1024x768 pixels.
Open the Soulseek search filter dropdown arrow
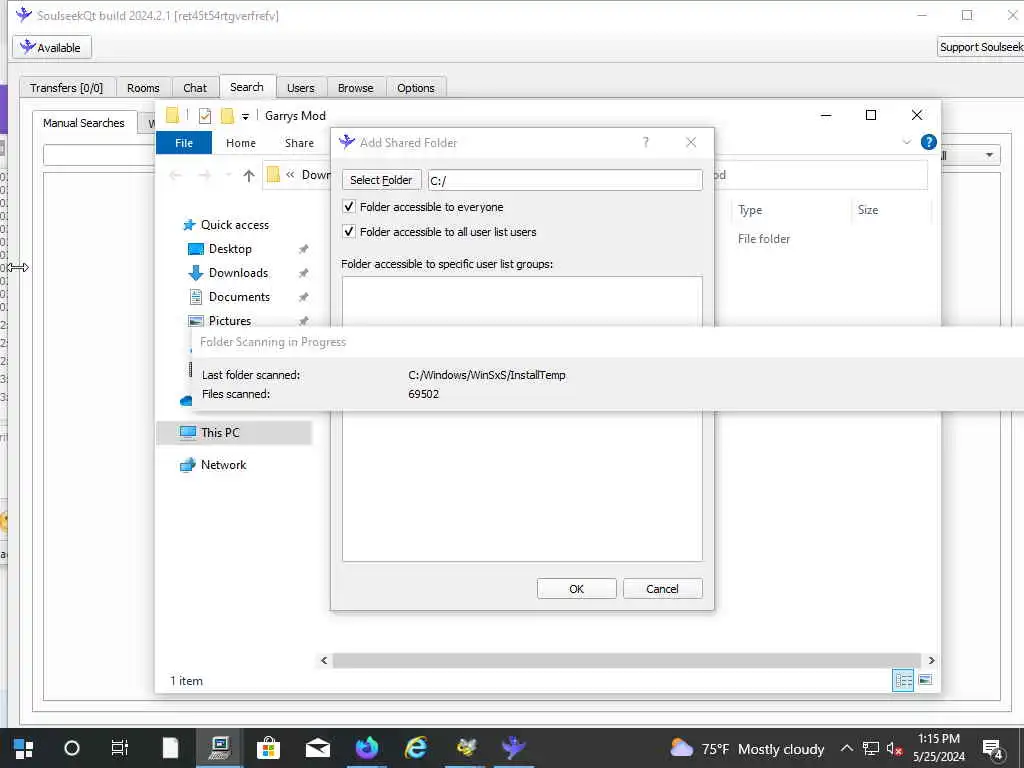click(x=989, y=155)
